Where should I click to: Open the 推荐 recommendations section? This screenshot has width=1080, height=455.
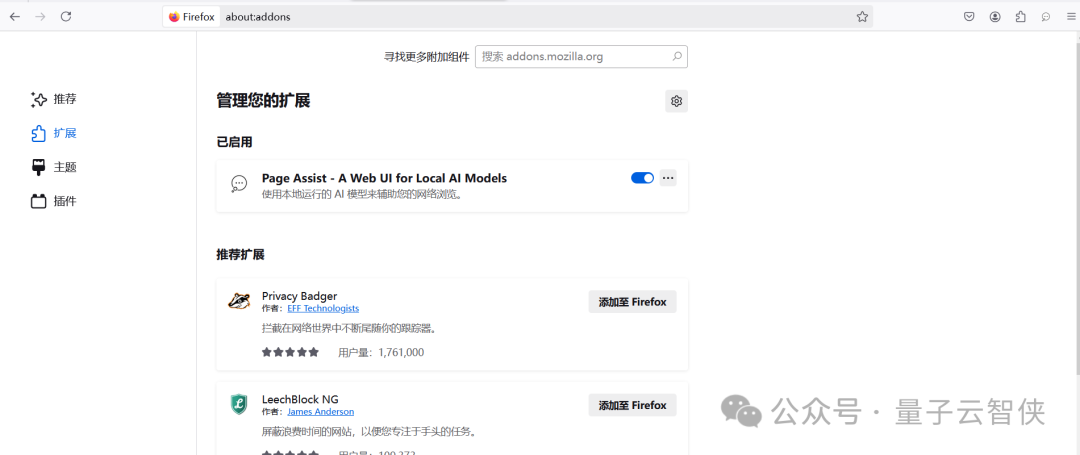click(54, 99)
